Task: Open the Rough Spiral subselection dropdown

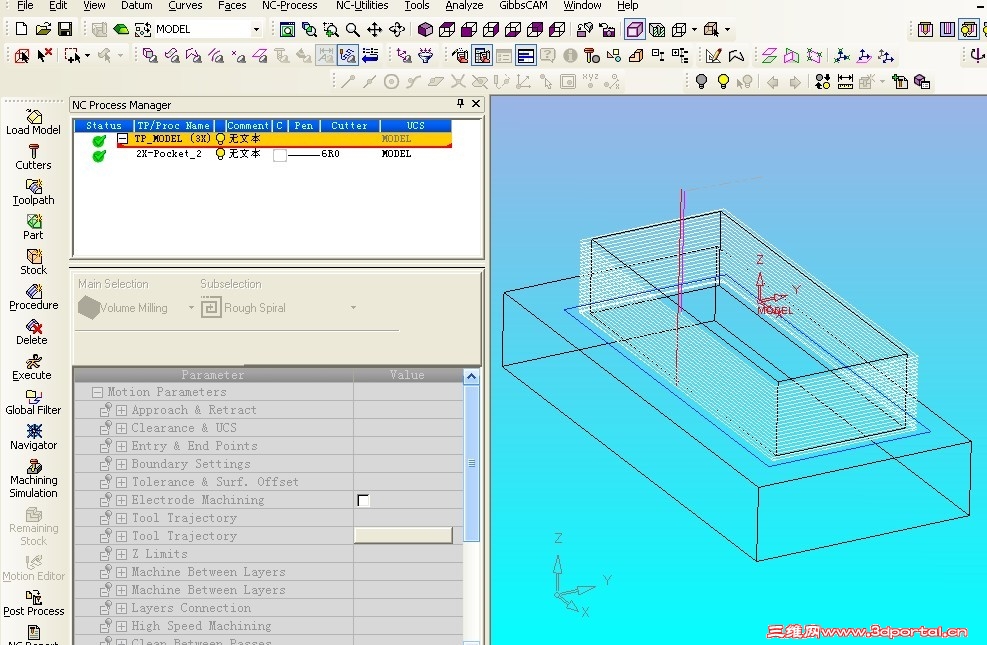Action: point(353,308)
